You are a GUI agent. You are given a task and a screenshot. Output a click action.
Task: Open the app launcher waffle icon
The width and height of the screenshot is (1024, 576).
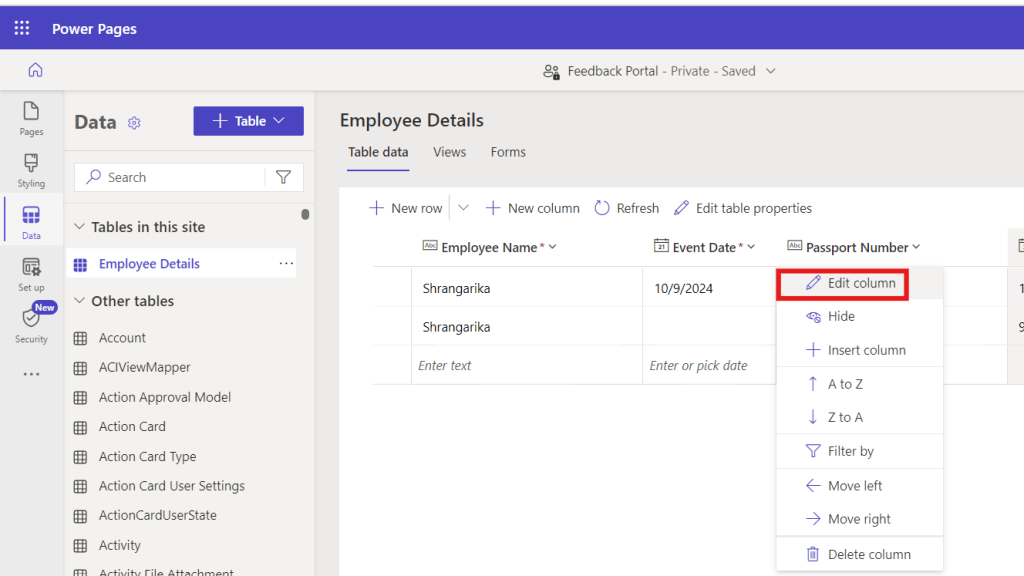point(22,28)
